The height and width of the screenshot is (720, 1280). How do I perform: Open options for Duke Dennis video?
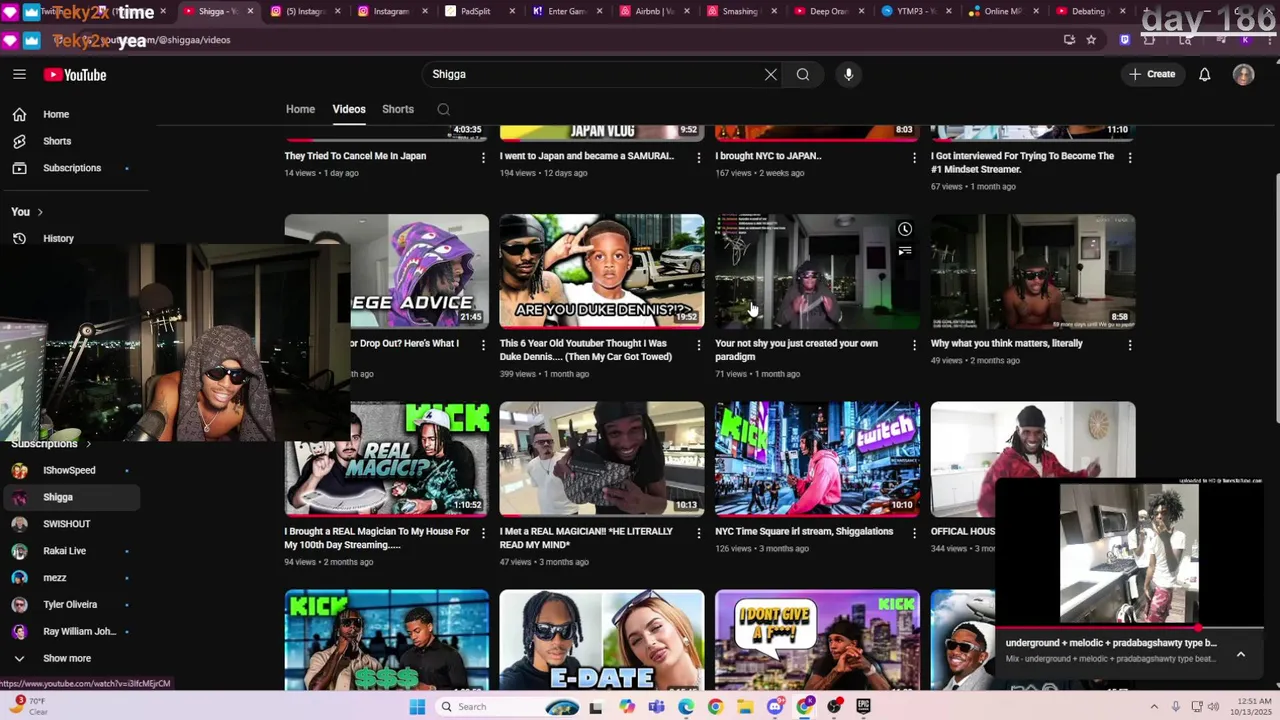click(x=699, y=345)
